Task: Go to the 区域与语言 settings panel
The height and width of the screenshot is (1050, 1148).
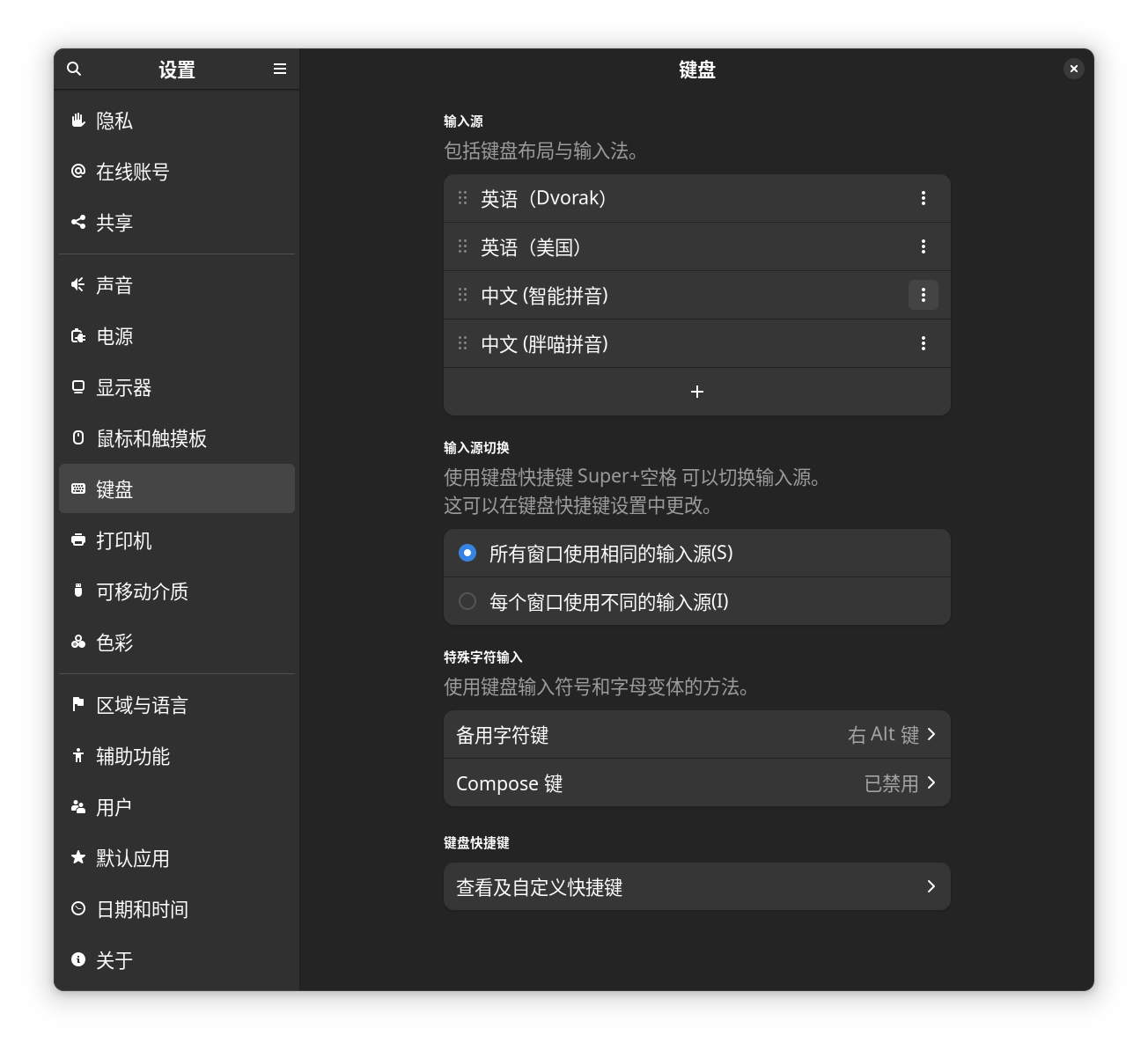Action: coord(177,705)
